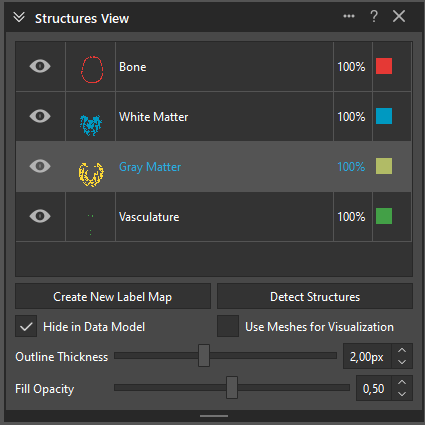This screenshot has width=425, height=425.
Task: Select the Bone structure name
Action: [x=133, y=67]
